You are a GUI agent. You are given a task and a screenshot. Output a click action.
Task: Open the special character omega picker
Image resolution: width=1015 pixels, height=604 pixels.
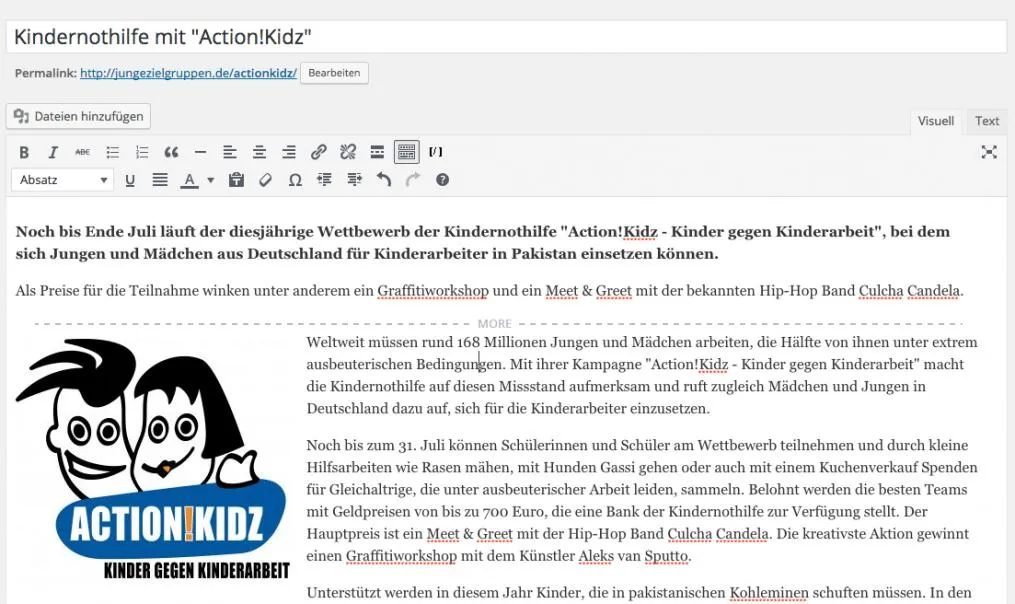(295, 180)
